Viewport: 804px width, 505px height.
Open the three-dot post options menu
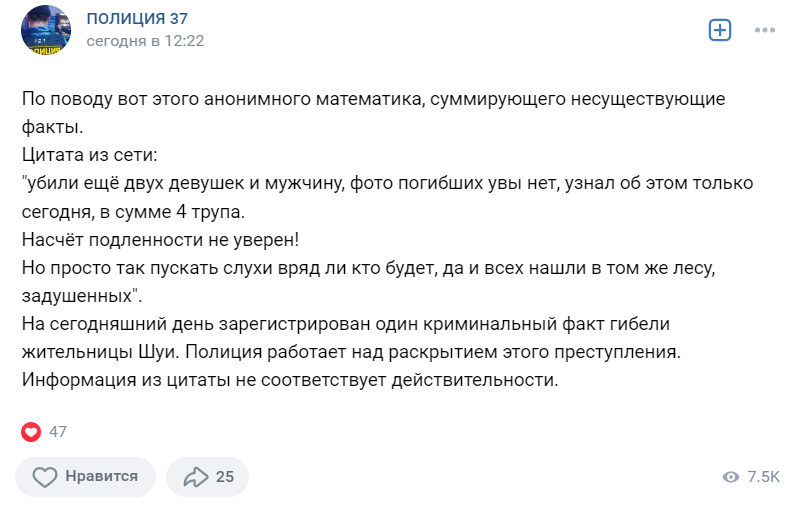(765, 30)
